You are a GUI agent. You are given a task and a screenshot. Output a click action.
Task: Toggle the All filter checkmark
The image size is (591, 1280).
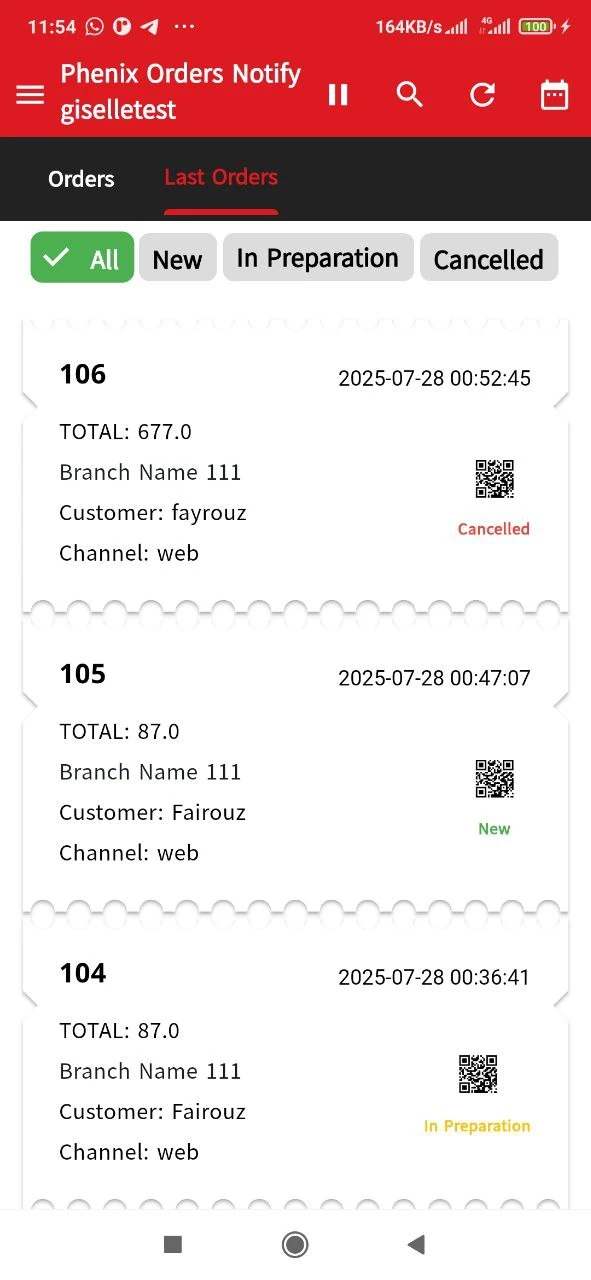coord(58,257)
